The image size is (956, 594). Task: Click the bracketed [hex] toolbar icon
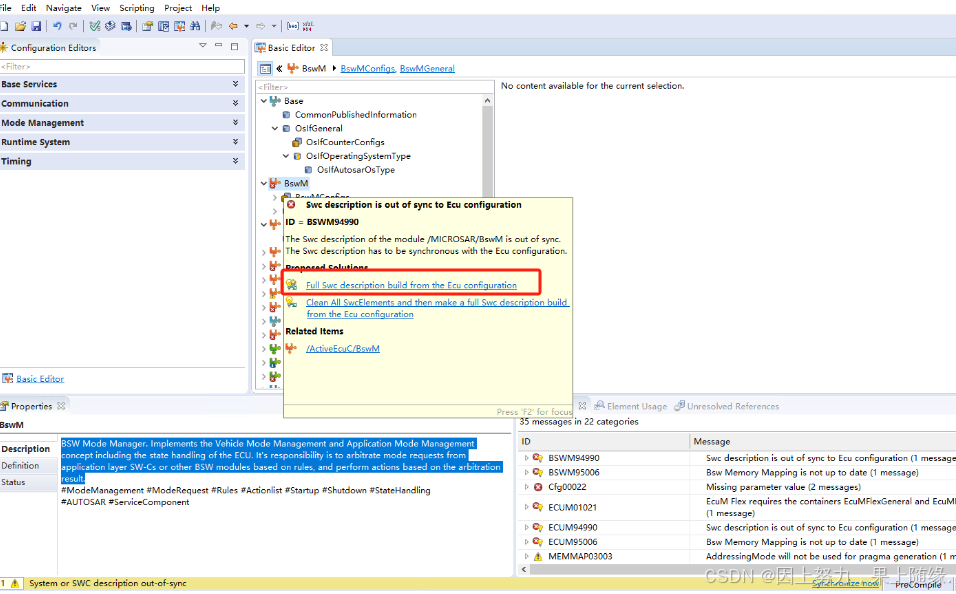pos(293,26)
